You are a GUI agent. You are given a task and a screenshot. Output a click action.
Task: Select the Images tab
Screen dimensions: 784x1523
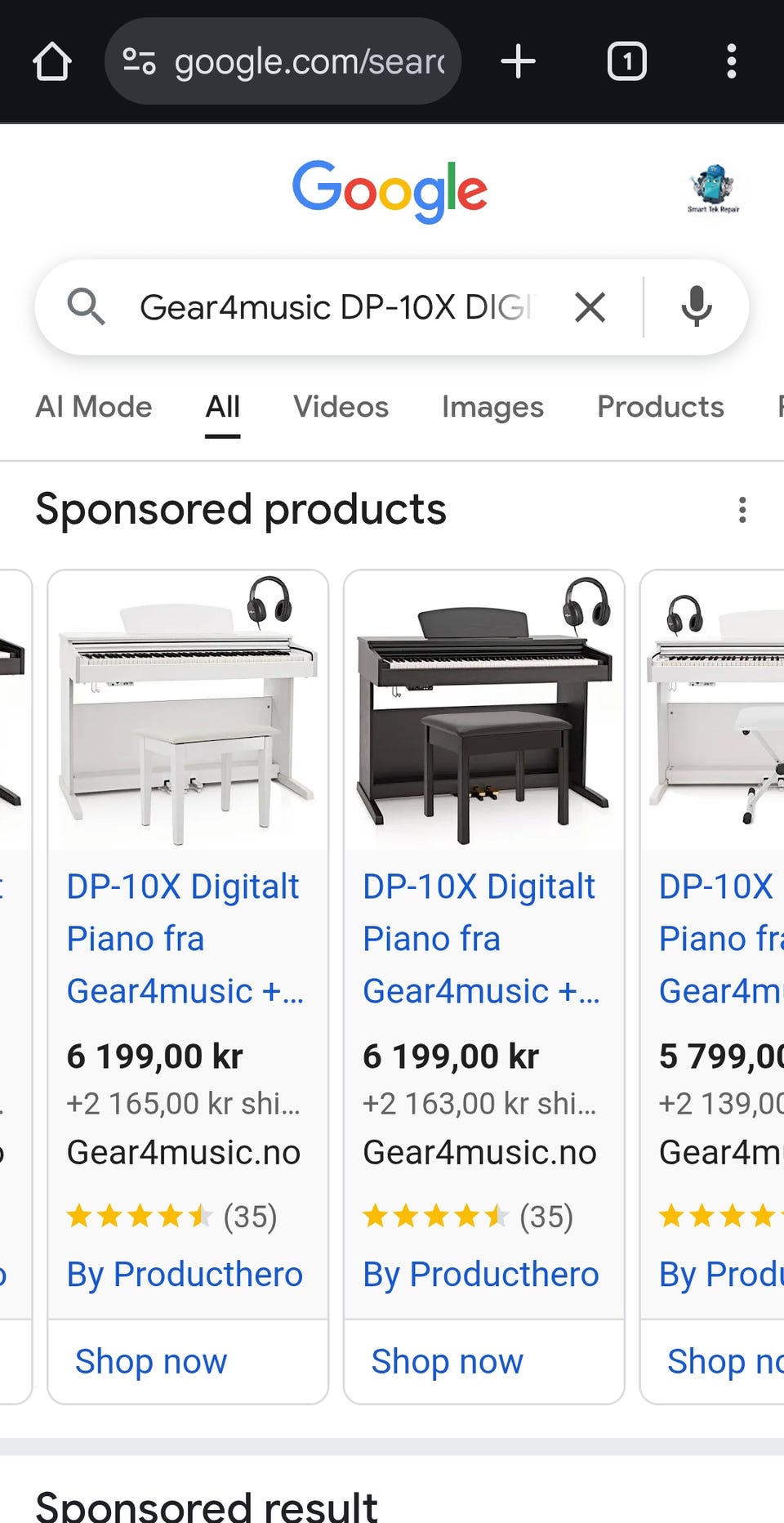(492, 407)
